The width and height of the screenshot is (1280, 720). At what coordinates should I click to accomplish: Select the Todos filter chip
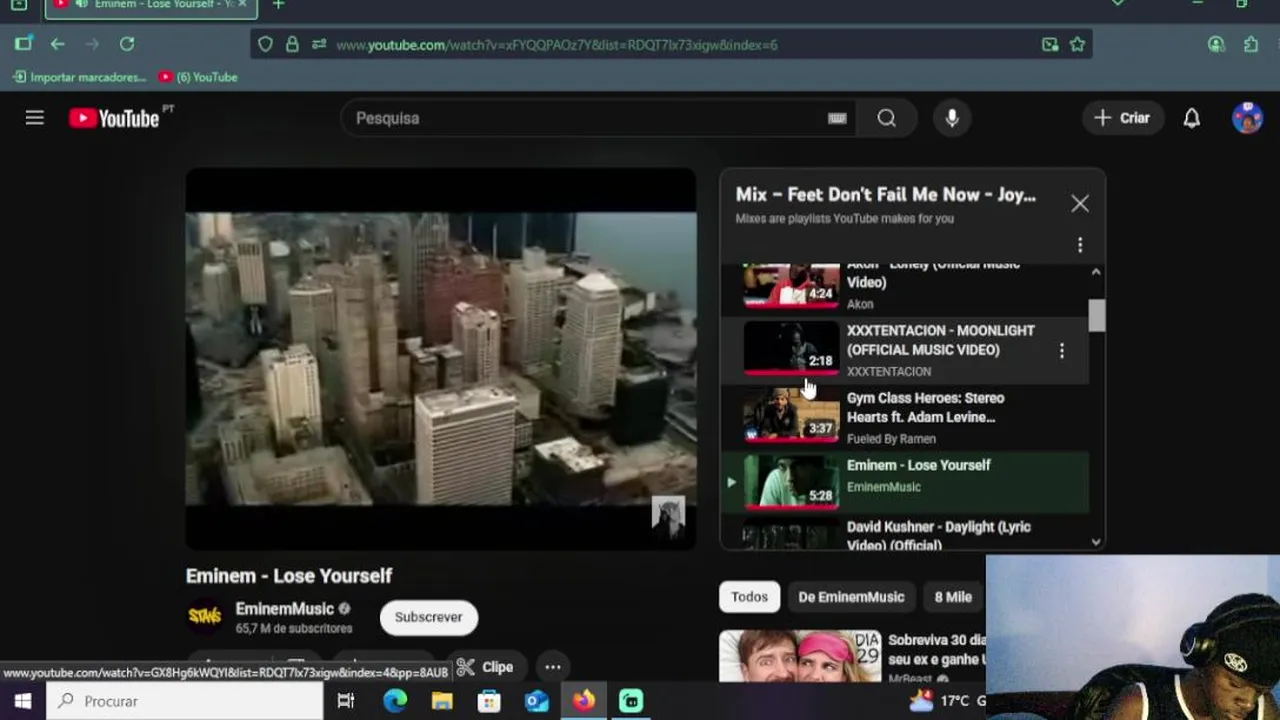click(749, 597)
